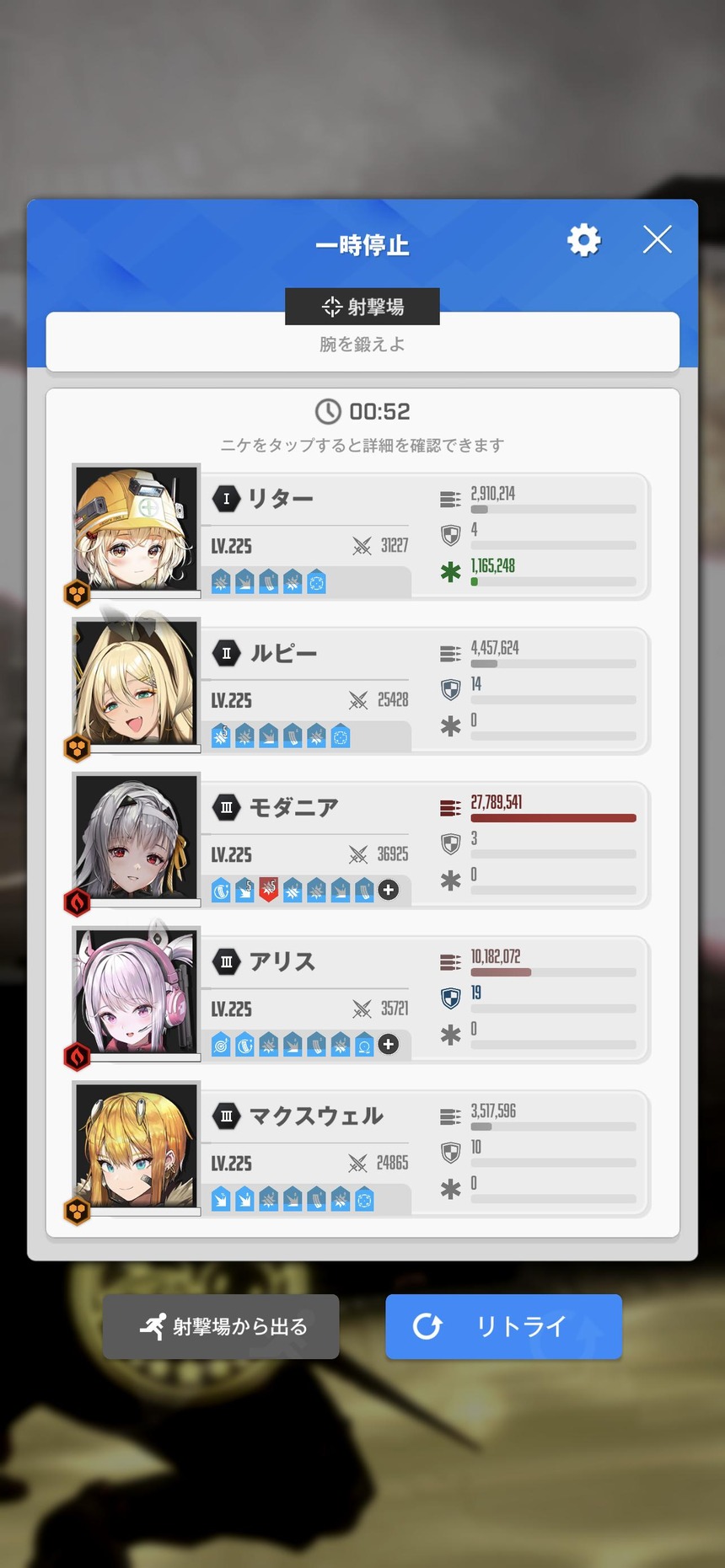The width and height of the screenshot is (725, 1568).
Task: Tap Maxwell's character portrait
Action: [136, 1145]
